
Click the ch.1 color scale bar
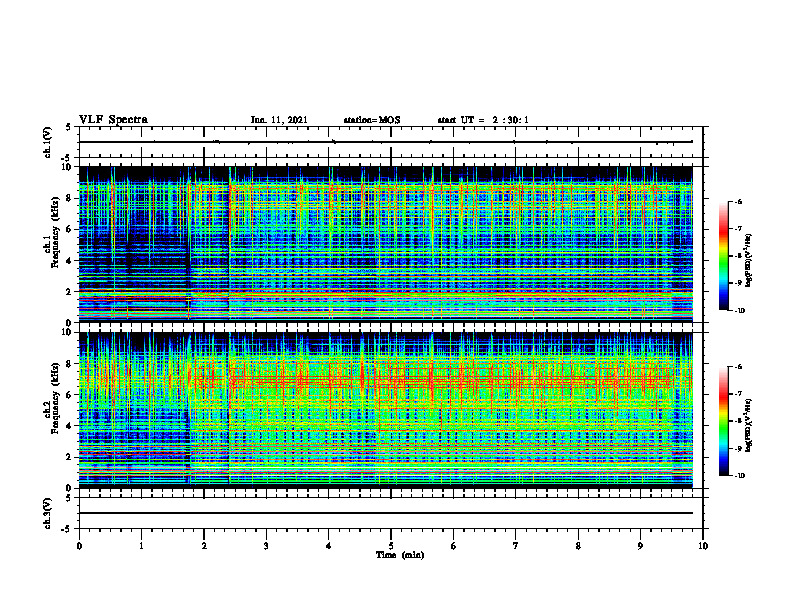click(723, 256)
